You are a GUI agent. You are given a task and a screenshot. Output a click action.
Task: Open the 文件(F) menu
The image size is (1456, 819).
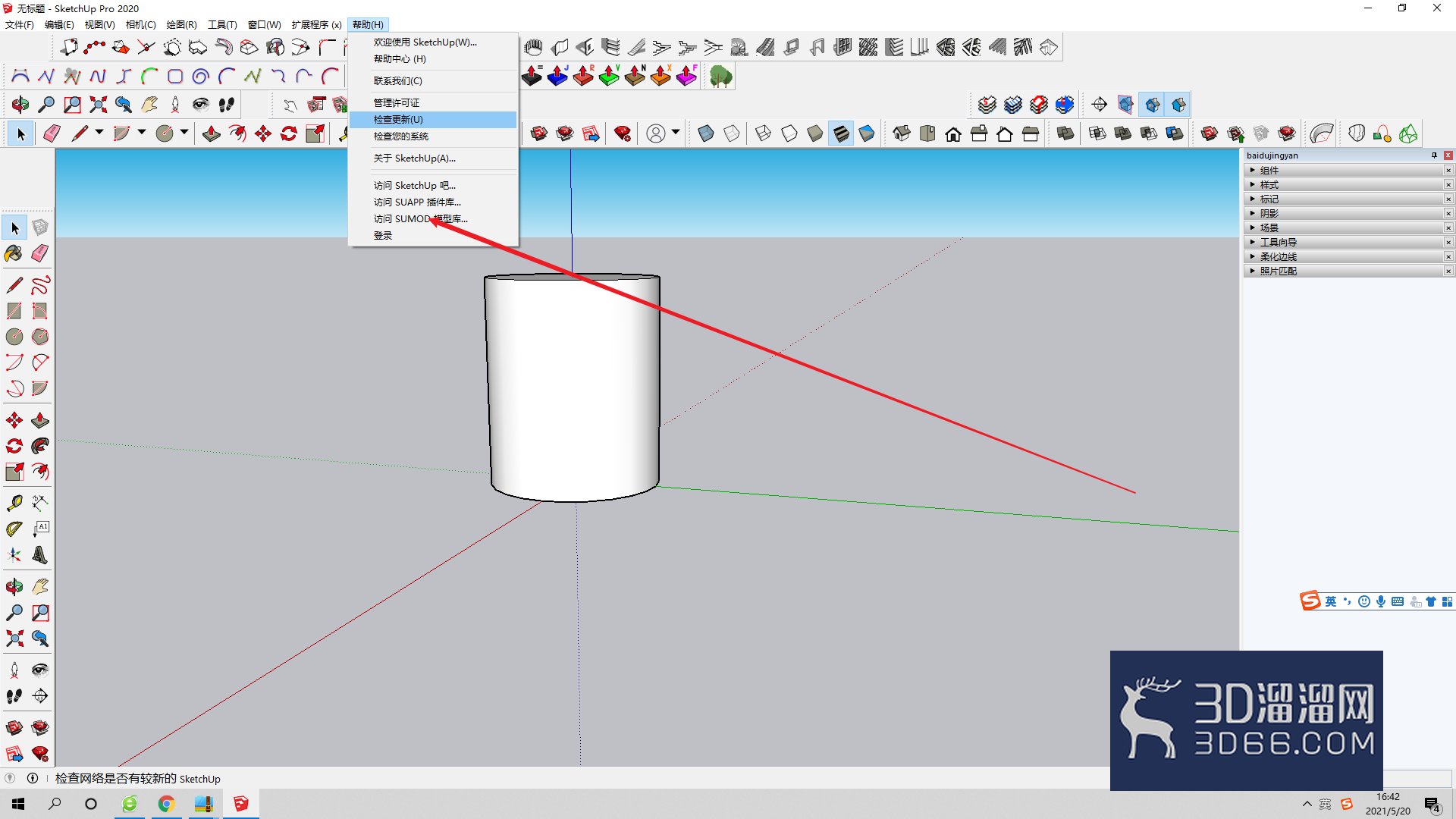point(20,25)
